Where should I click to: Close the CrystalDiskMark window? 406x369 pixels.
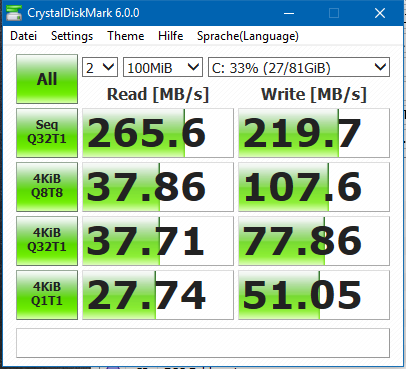click(x=380, y=13)
